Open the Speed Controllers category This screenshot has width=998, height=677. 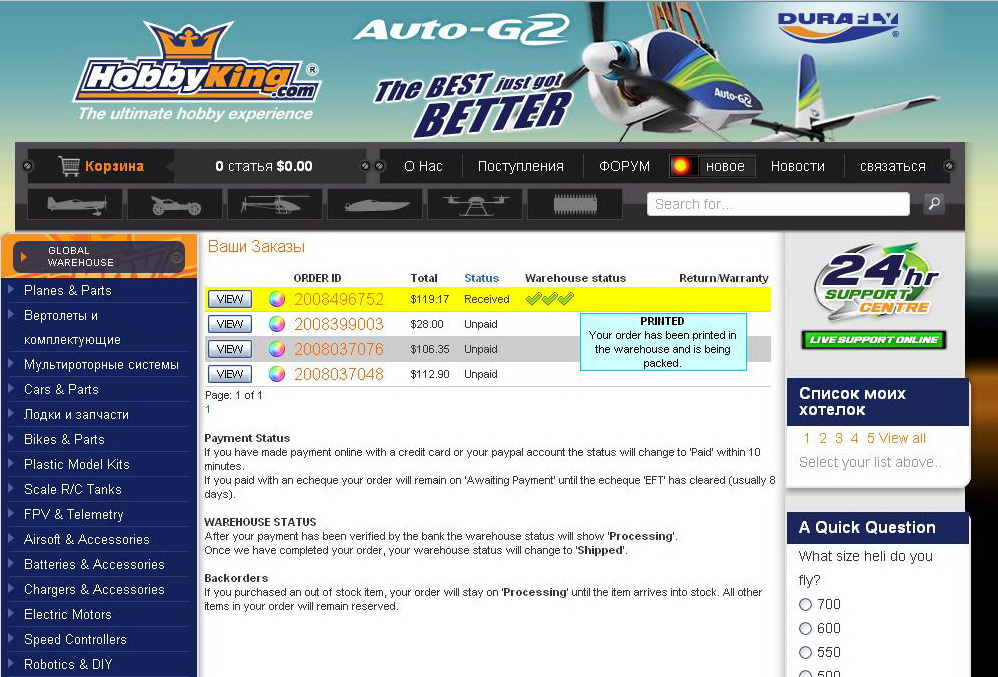point(75,639)
